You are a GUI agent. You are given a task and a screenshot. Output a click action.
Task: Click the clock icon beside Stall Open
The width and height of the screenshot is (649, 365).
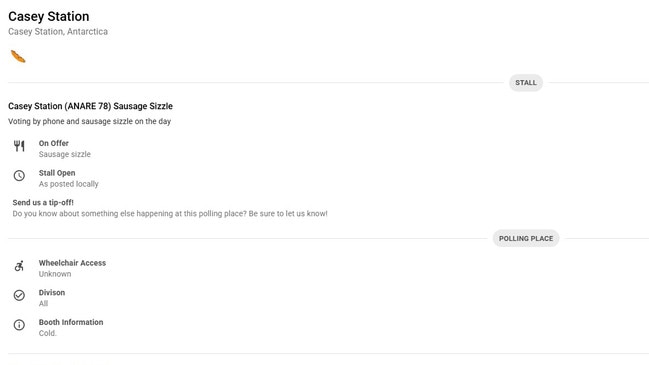coord(19,176)
